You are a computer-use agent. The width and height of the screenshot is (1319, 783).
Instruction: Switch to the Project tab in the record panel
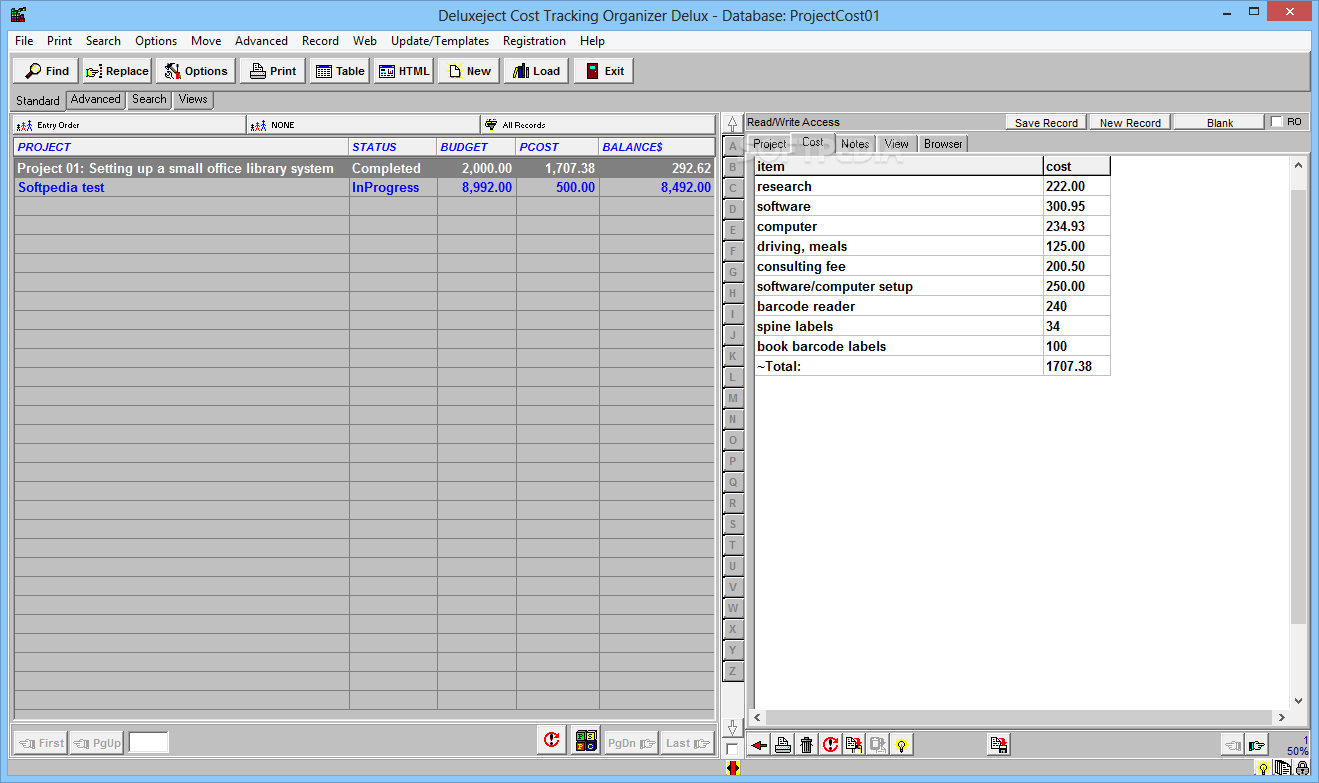pos(770,144)
